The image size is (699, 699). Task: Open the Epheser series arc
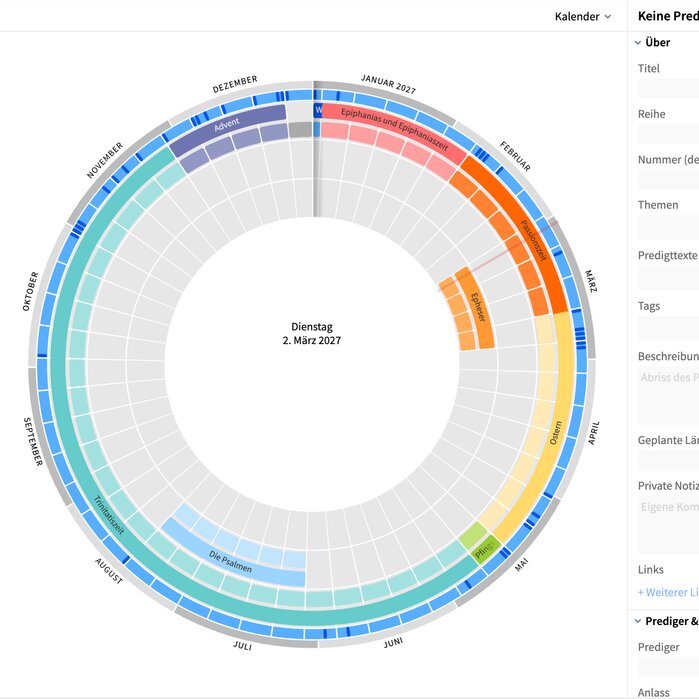click(x=477, y=308)
